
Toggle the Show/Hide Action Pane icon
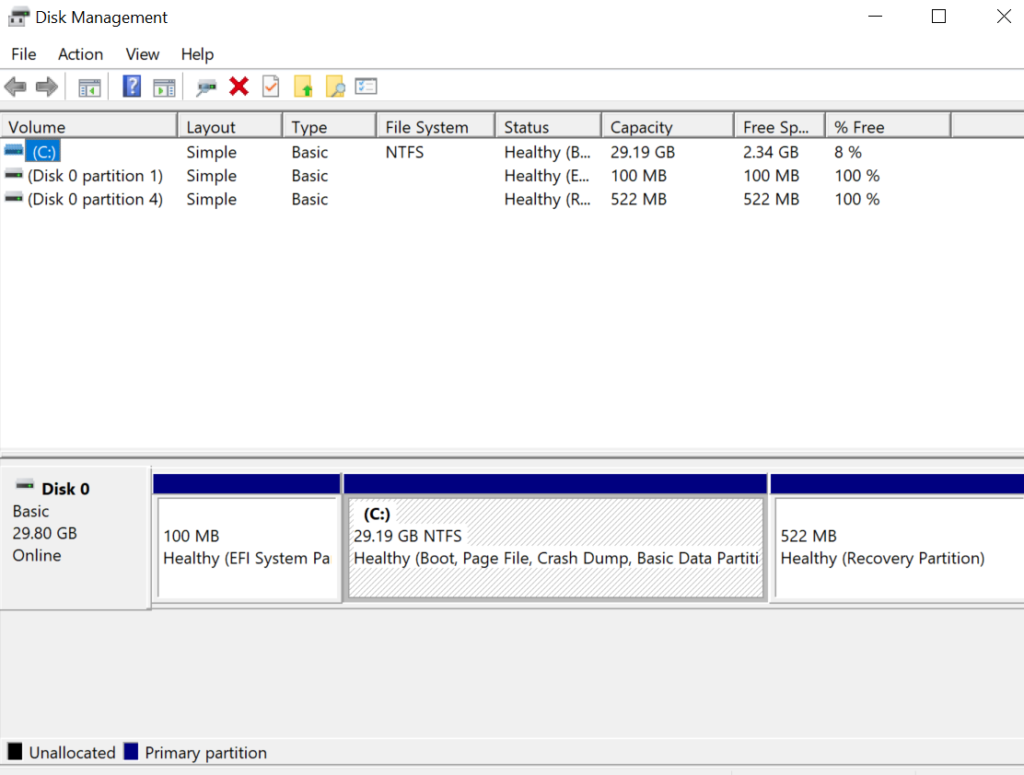click(x=164, y=86)
